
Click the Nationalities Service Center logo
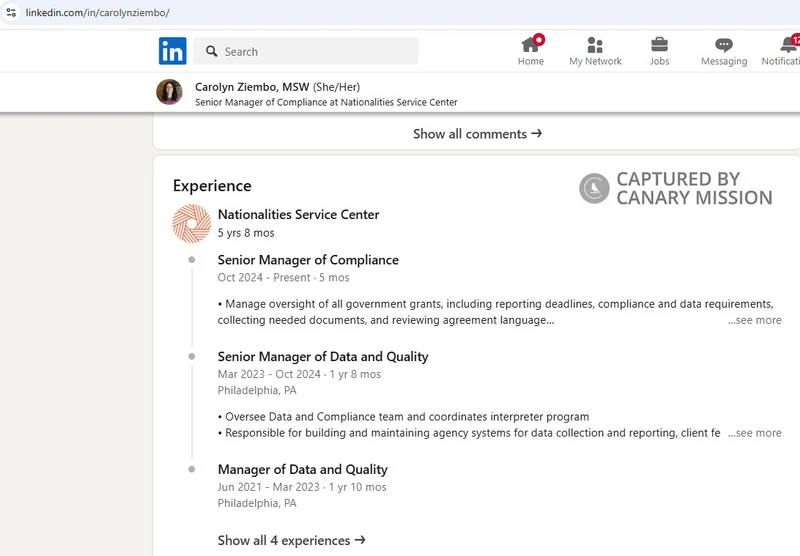(x=191, y=223)
